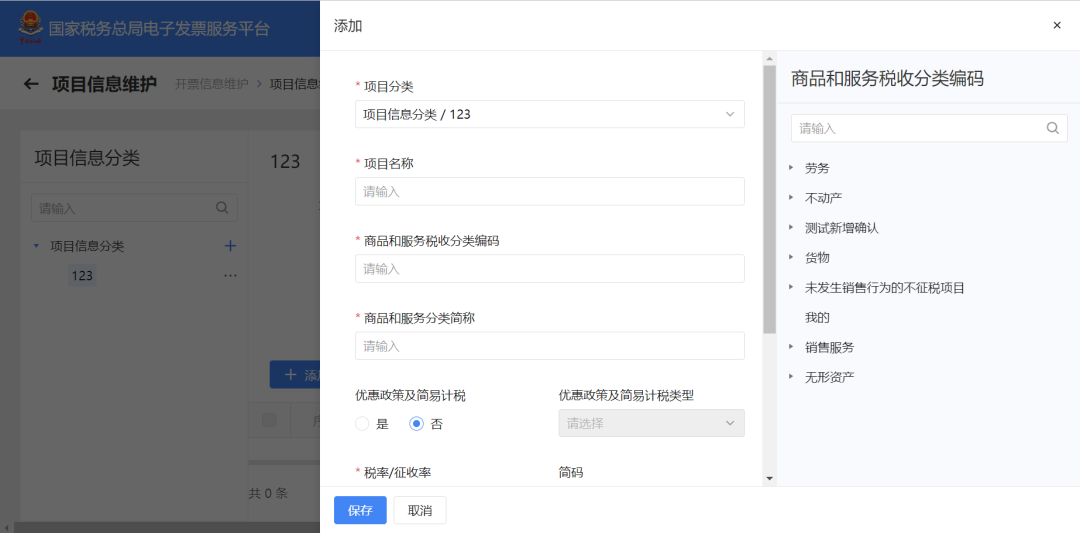Tick the table header select-all checkbox
The image size is (1080, 533).
coord(268,421)
